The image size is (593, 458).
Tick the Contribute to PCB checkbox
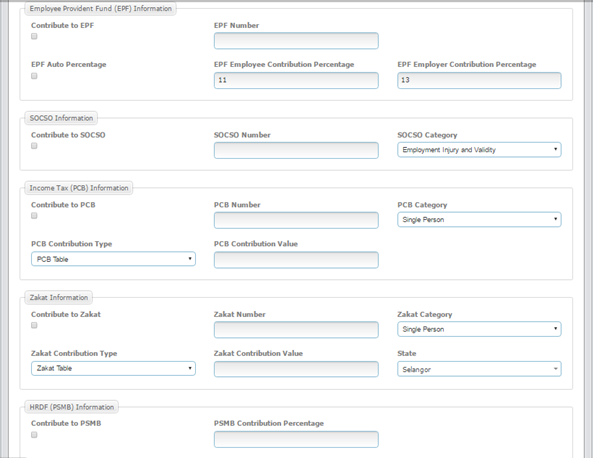tap(34, 216)
